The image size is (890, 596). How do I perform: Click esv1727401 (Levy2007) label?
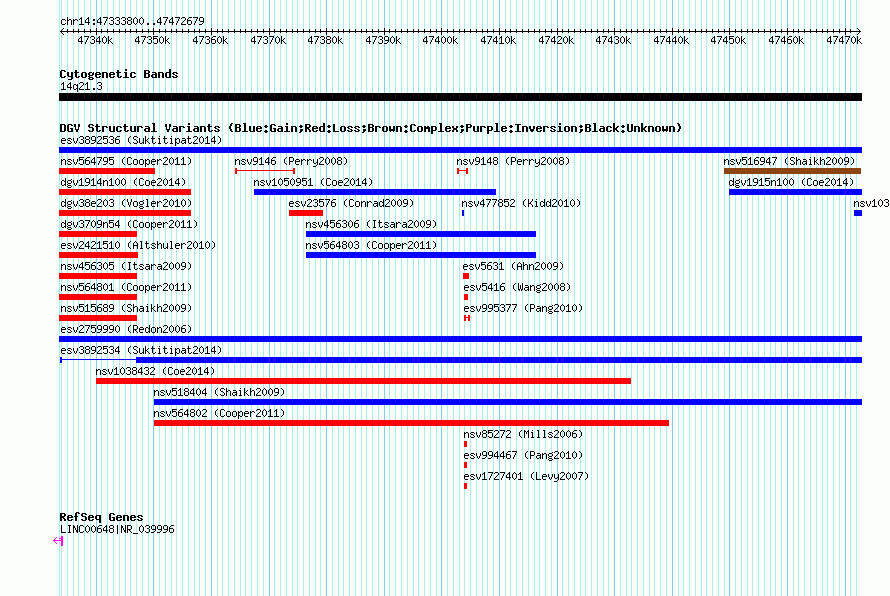point(526,476)
